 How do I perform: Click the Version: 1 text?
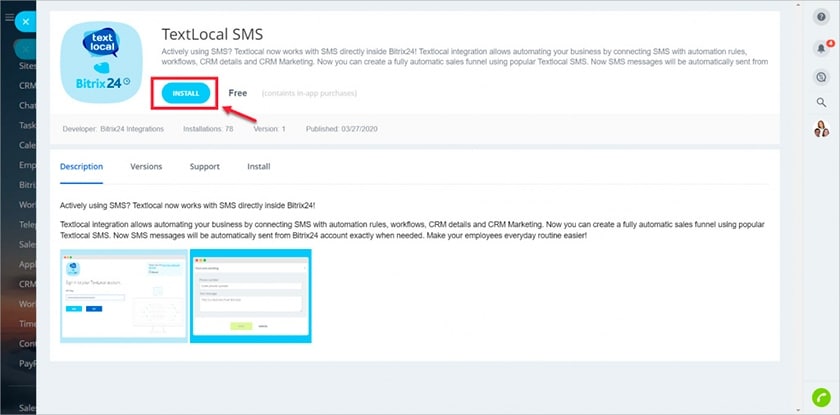(x=269, y=129)
